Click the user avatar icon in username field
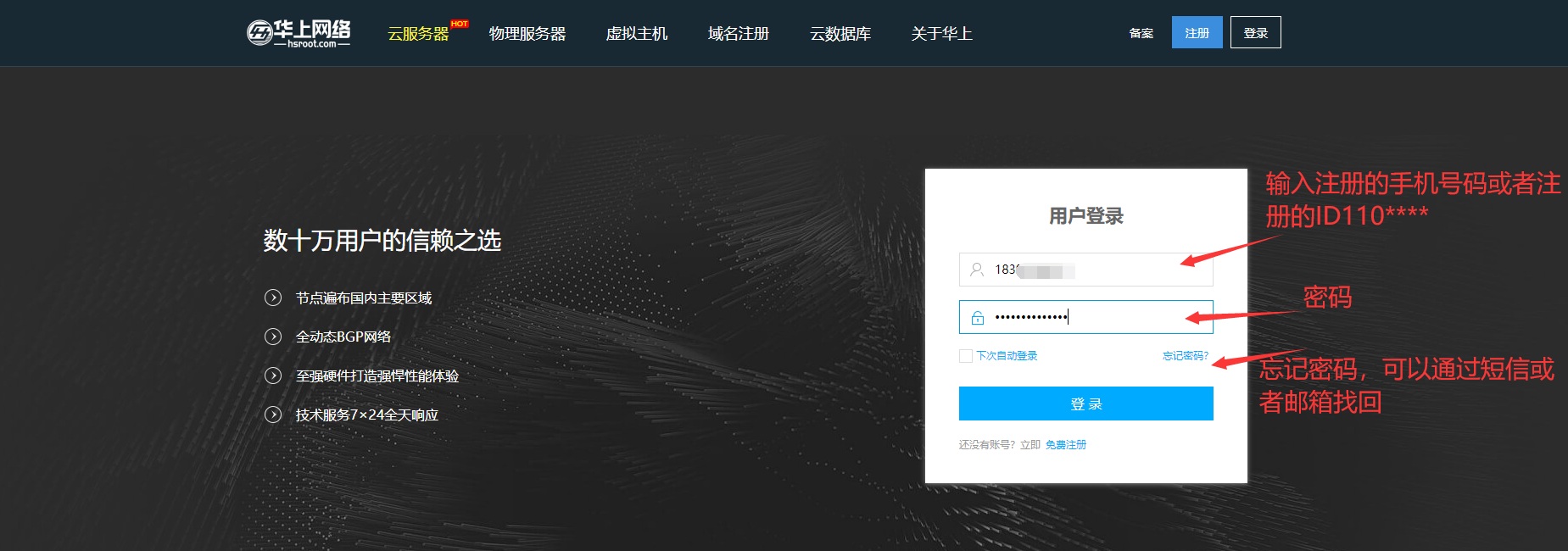The height and width of the screenshot is (551, 1568). [977, 270]
